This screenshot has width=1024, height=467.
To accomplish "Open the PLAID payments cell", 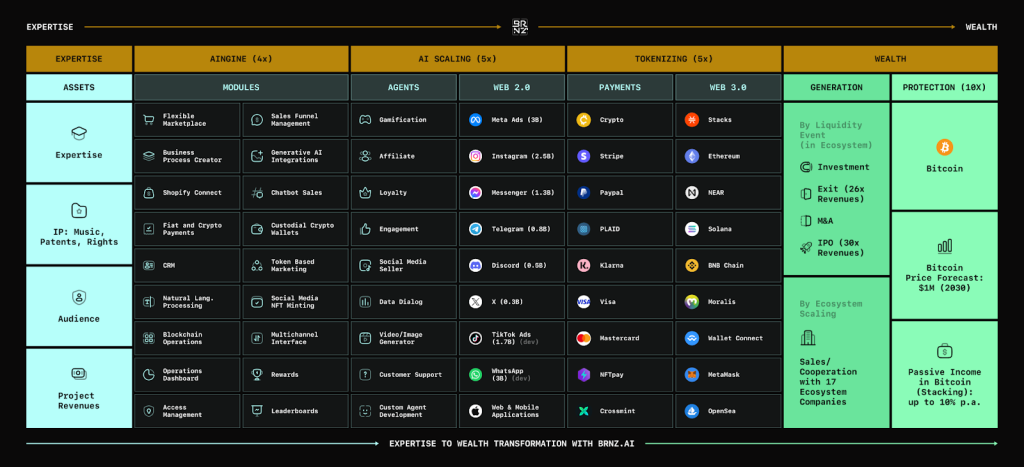I will tap(620, 229).
